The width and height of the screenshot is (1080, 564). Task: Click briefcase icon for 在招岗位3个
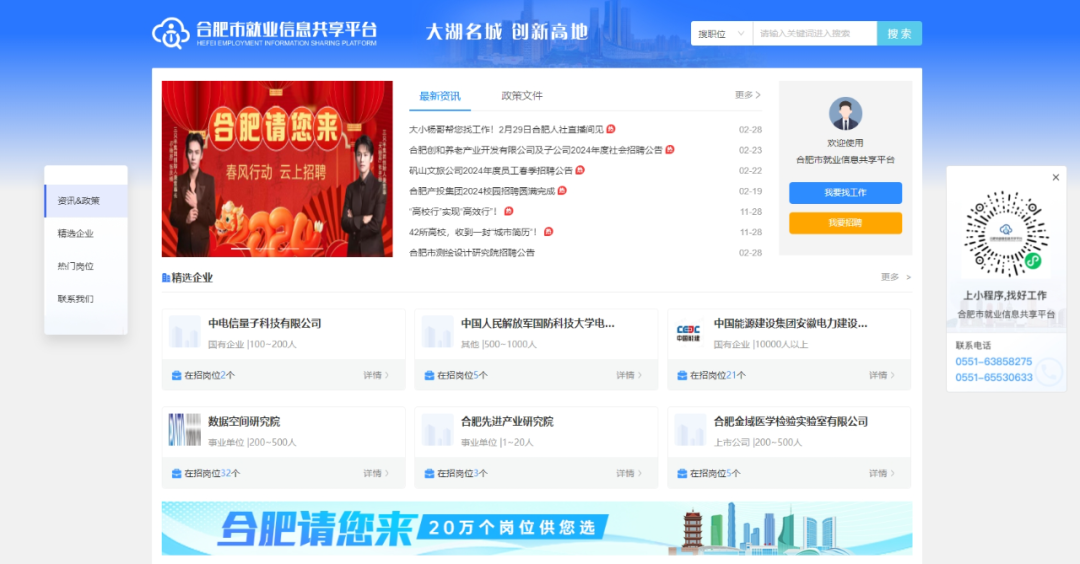tap(429, 473)
